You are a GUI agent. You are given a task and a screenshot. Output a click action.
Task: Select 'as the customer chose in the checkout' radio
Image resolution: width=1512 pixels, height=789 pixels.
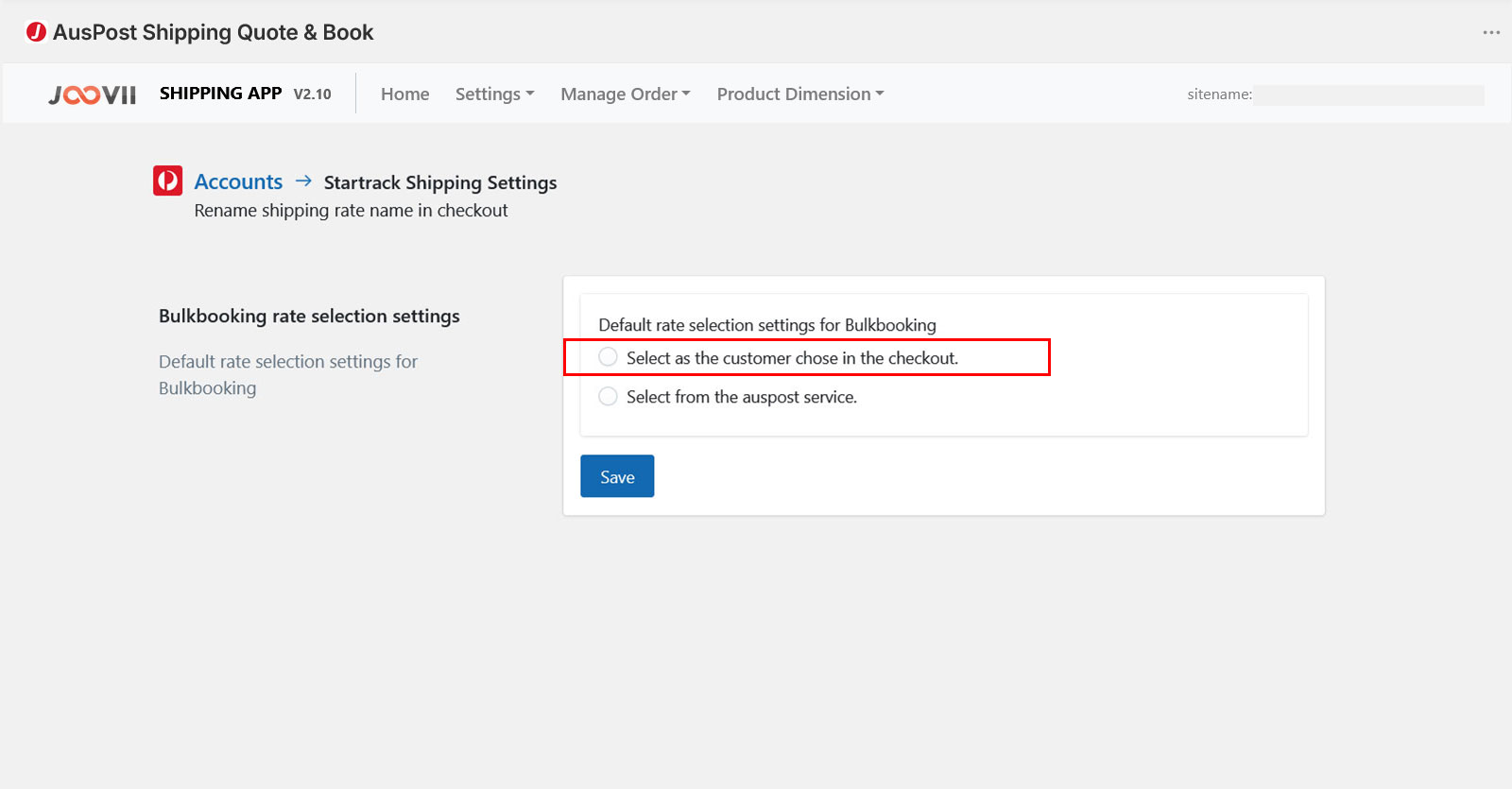(608, 357)
